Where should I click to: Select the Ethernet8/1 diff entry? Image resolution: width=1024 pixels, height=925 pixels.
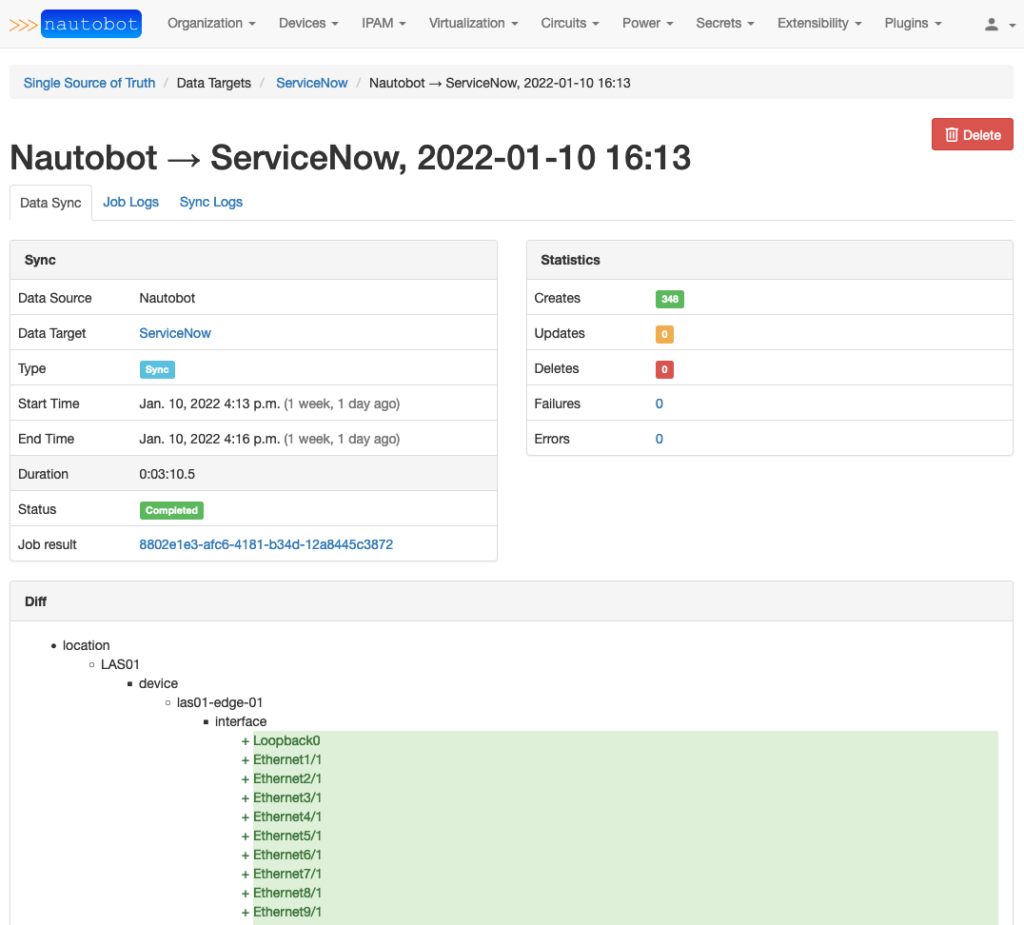[x=287, y=892]
